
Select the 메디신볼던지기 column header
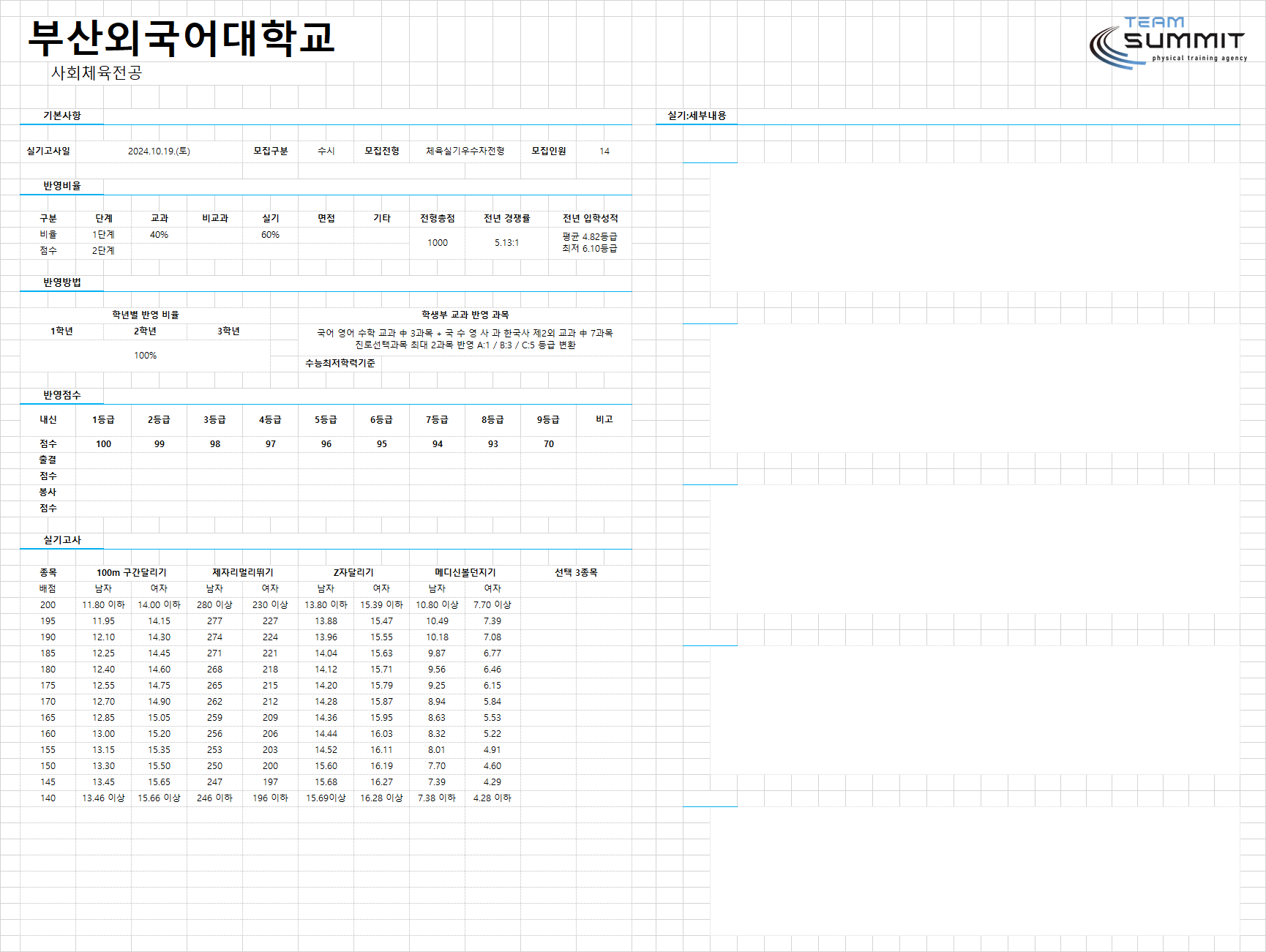pos(465,572)
